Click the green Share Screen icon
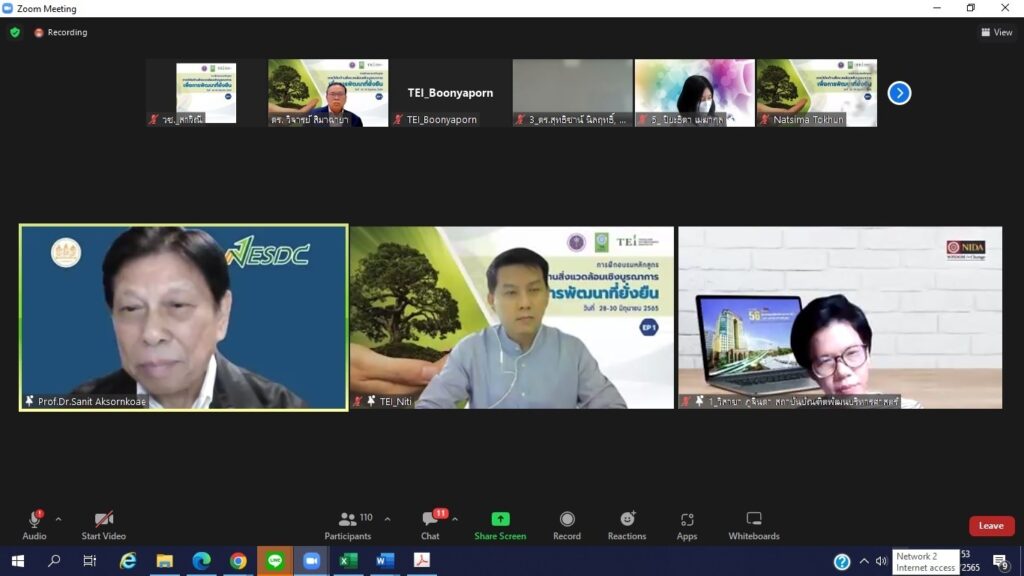This screenshot has width=1024, height=576. pyautogui.click(x=500, y=520)
